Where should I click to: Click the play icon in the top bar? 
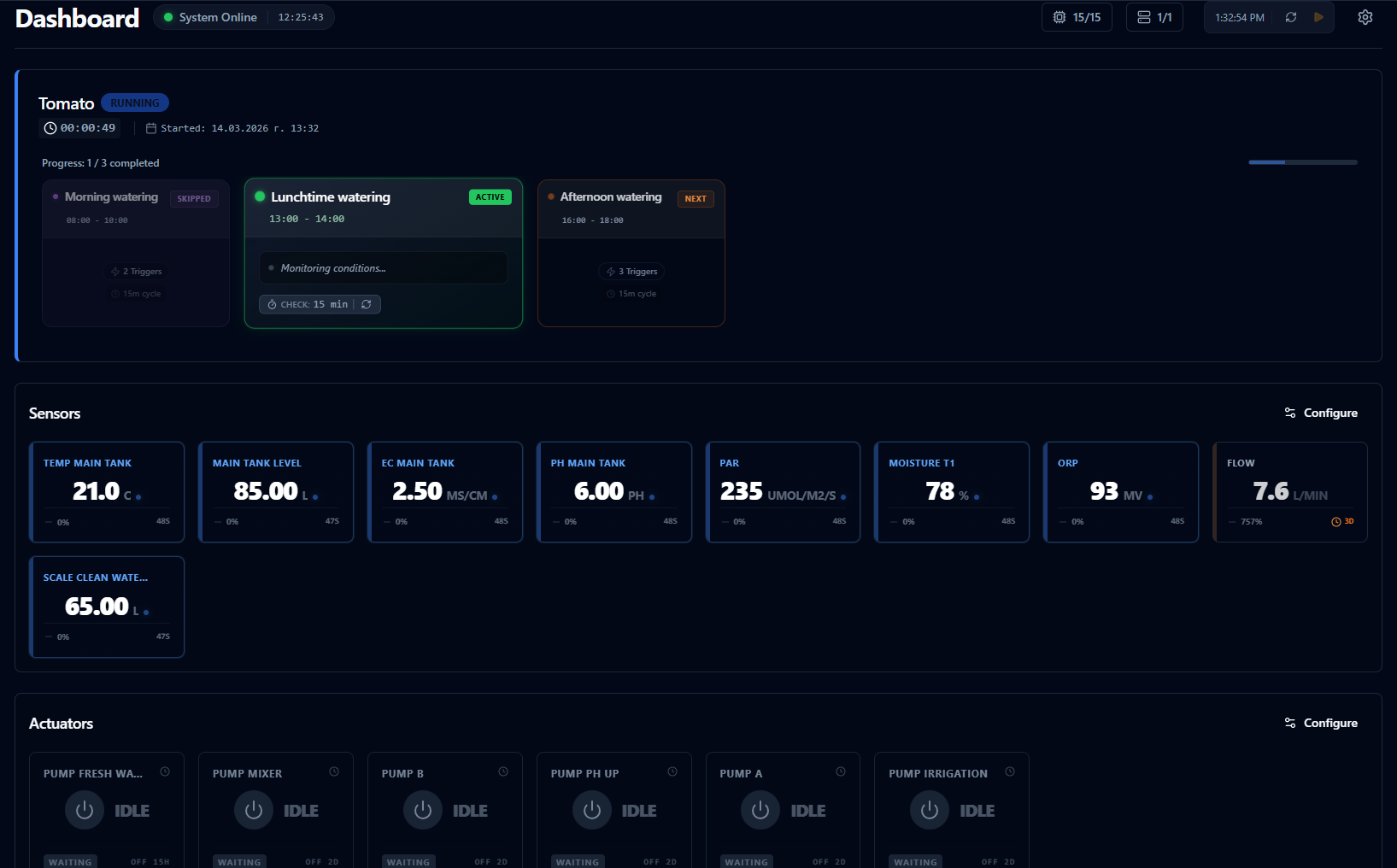1318,17
